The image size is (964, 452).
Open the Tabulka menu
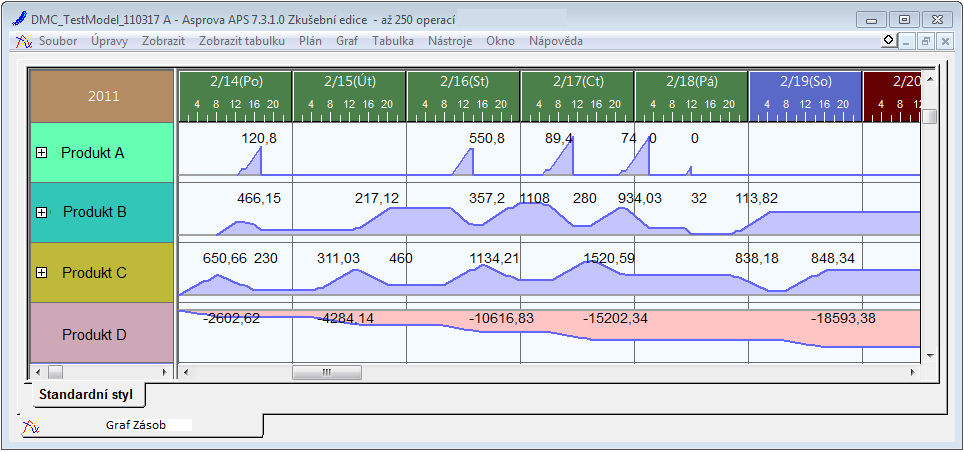pyautogui.click(x=393, y=41)
